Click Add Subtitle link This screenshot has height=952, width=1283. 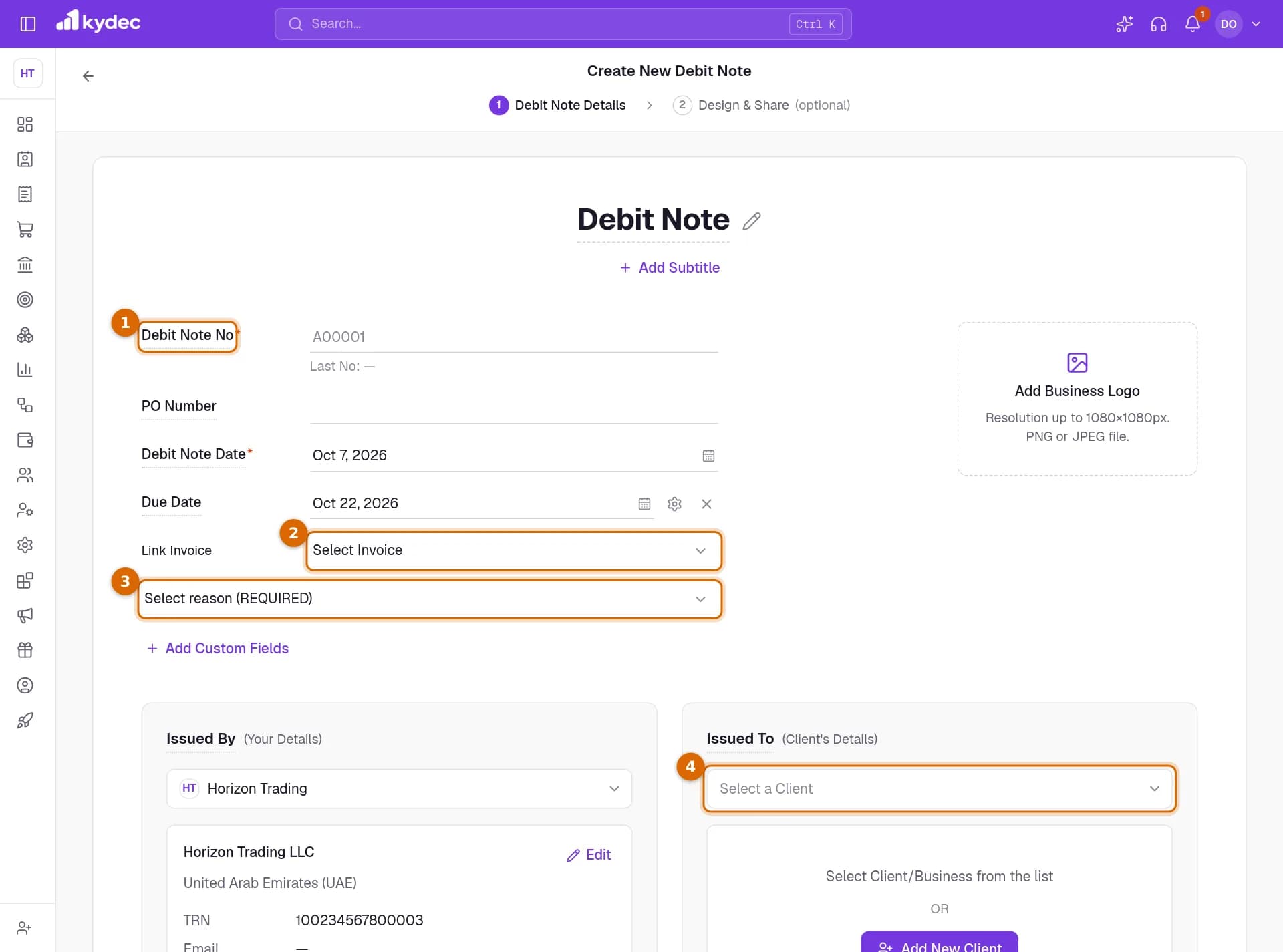[670, 267]
